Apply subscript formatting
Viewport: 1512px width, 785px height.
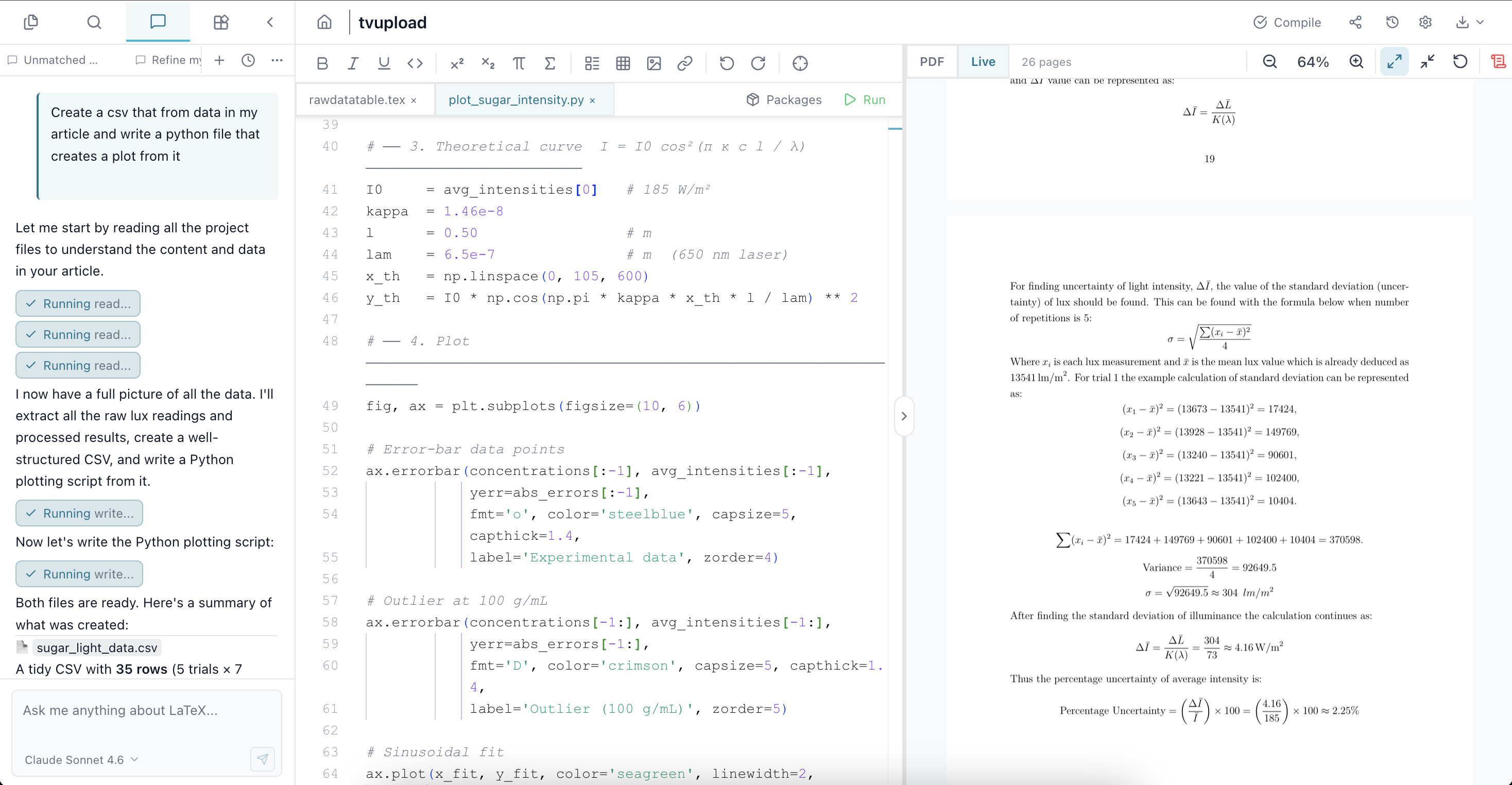coord(488,63)
